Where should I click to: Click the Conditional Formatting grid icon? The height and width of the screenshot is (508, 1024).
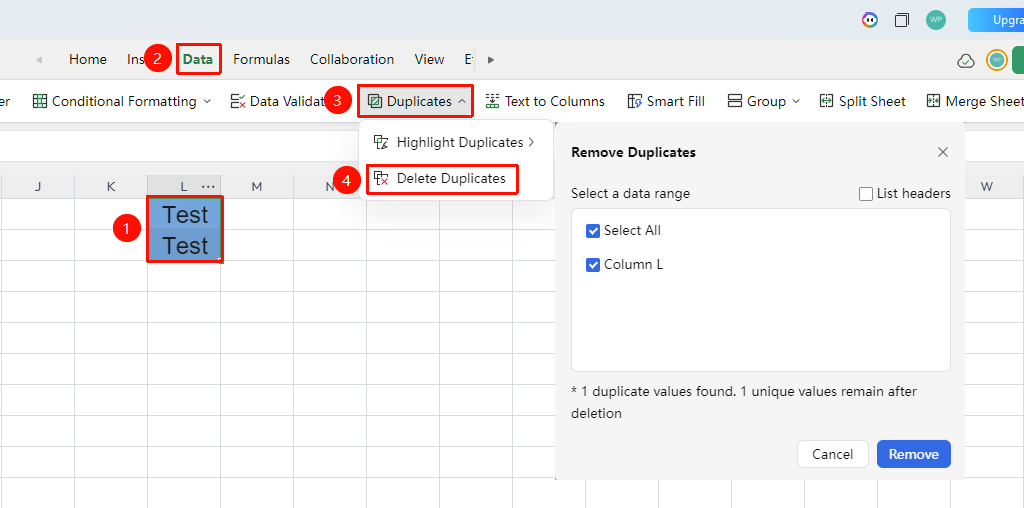(x=40, y=101)
